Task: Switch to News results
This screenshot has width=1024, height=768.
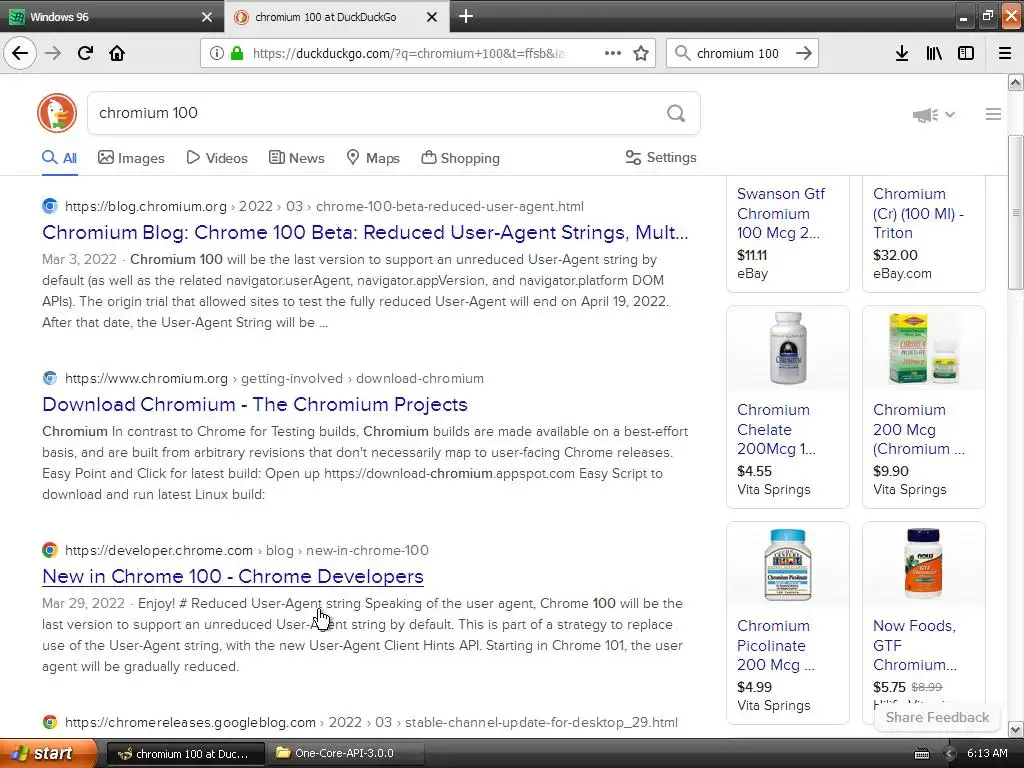Action: [297, 158]
